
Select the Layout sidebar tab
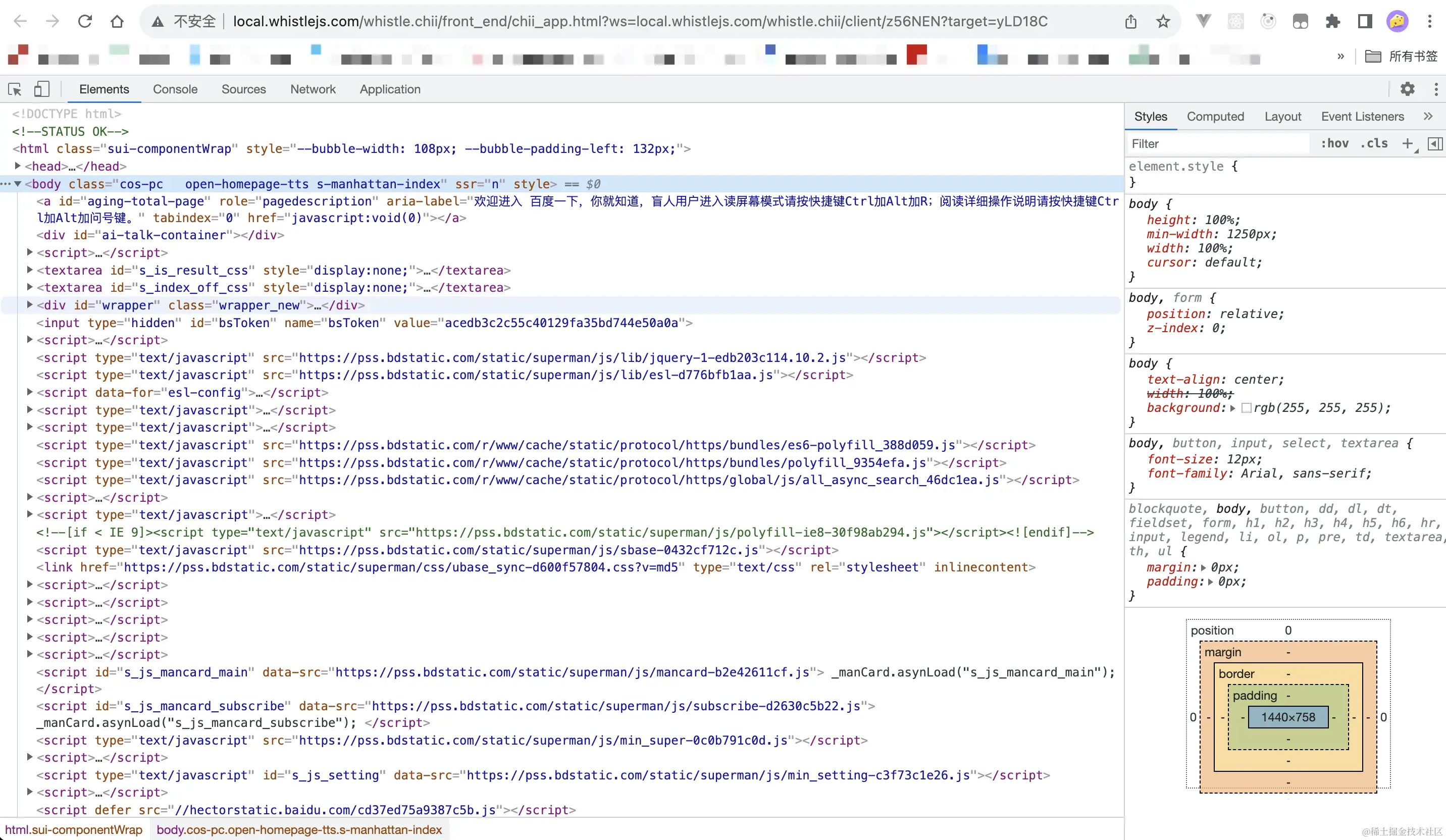(1282, 117)
